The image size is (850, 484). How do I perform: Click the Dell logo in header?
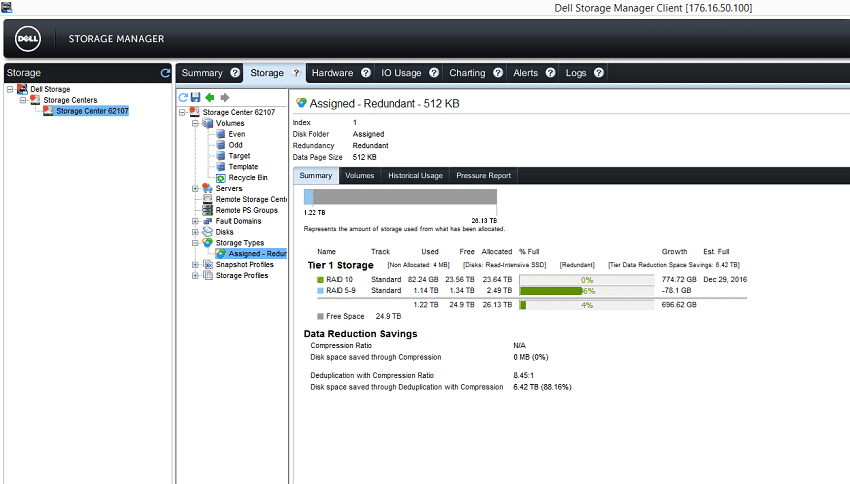[28, 38]
